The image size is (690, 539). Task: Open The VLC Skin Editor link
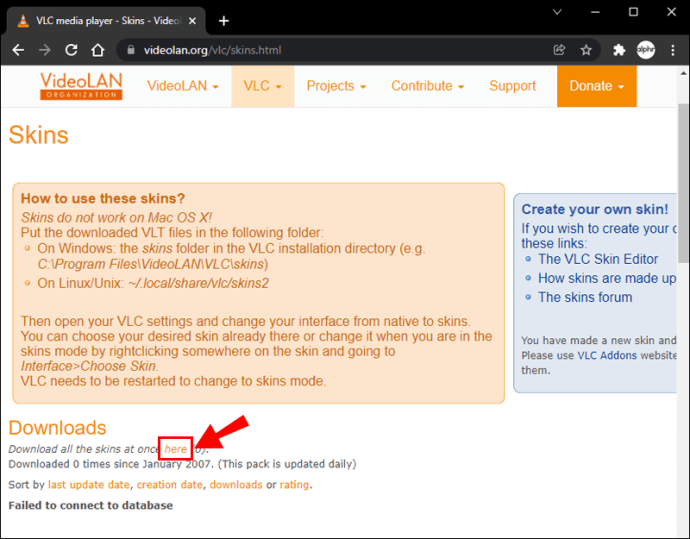click(598, 259)
